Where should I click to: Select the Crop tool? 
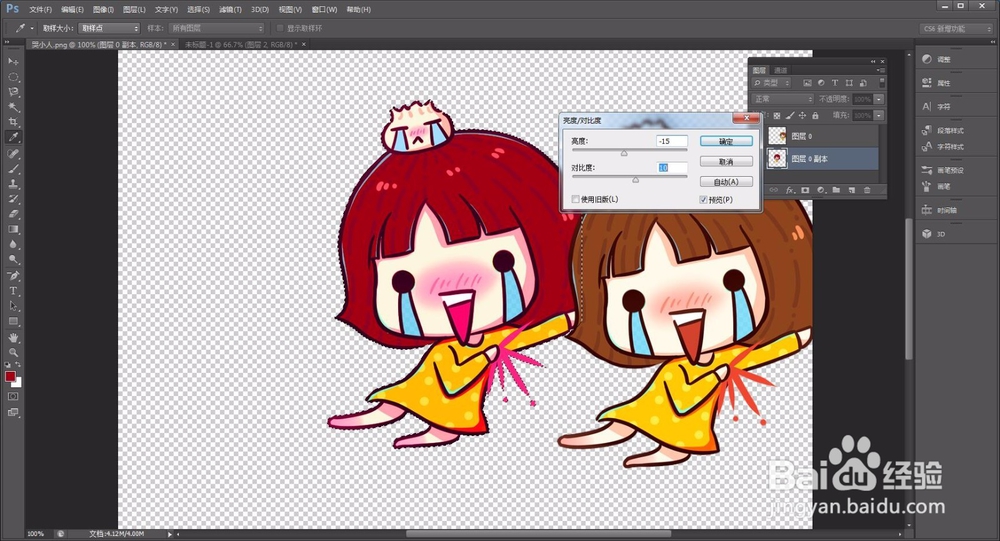point(13,122)
